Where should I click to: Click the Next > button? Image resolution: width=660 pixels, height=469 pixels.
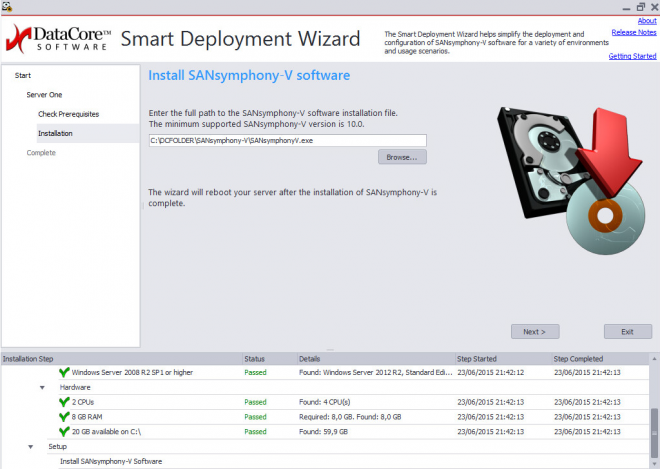pyautogui.click(x=535, y=332)
